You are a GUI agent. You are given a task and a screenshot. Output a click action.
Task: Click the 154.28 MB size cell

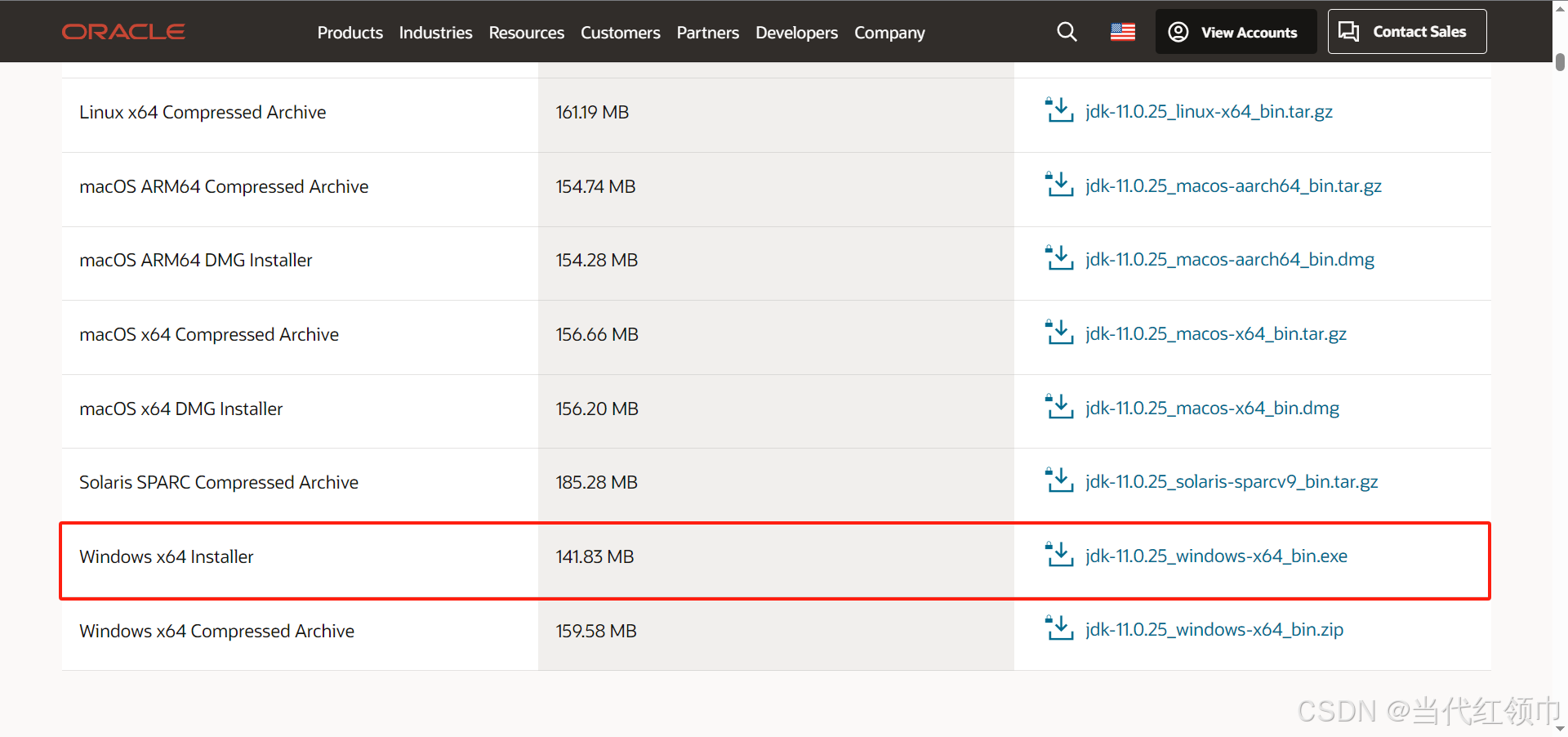click(776, 263)
